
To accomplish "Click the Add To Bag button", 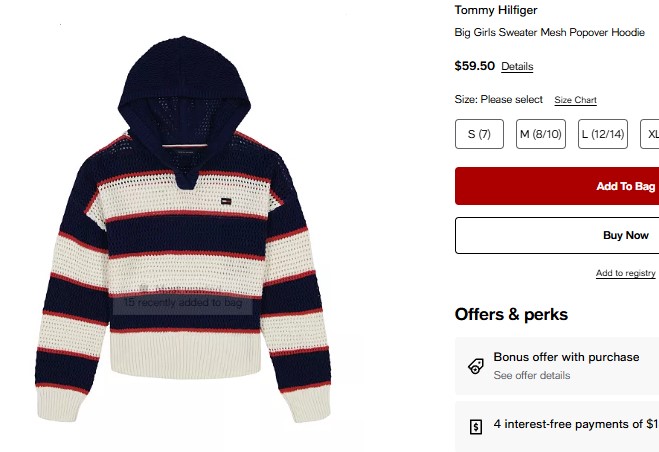I will coord(557,186).
